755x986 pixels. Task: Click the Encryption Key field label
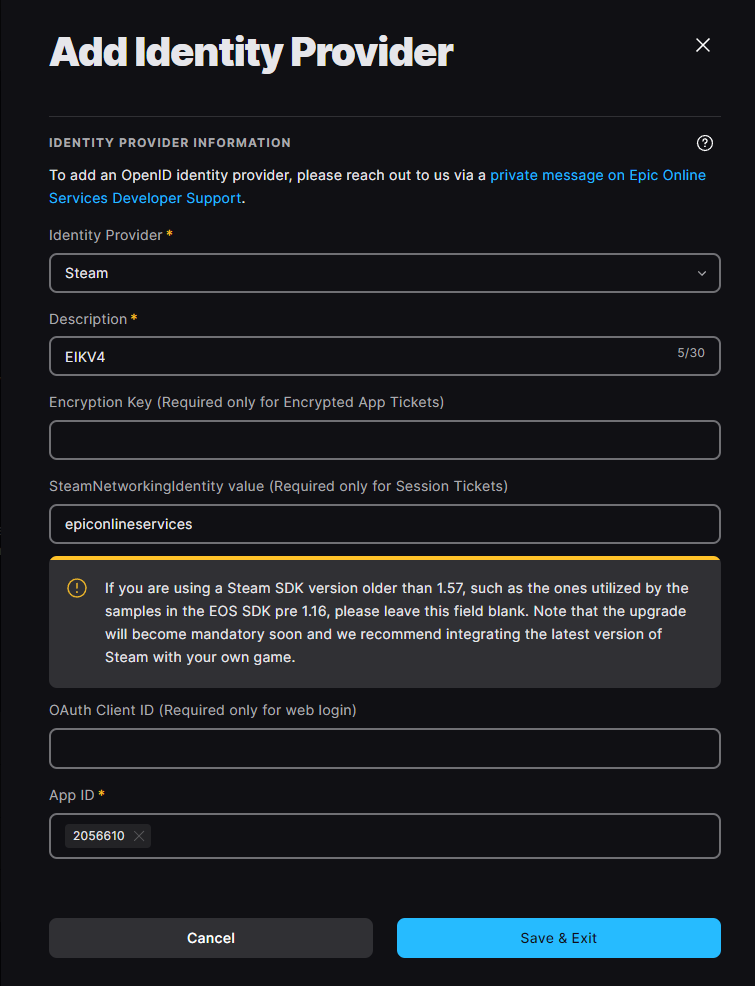(x=246, y=402)
